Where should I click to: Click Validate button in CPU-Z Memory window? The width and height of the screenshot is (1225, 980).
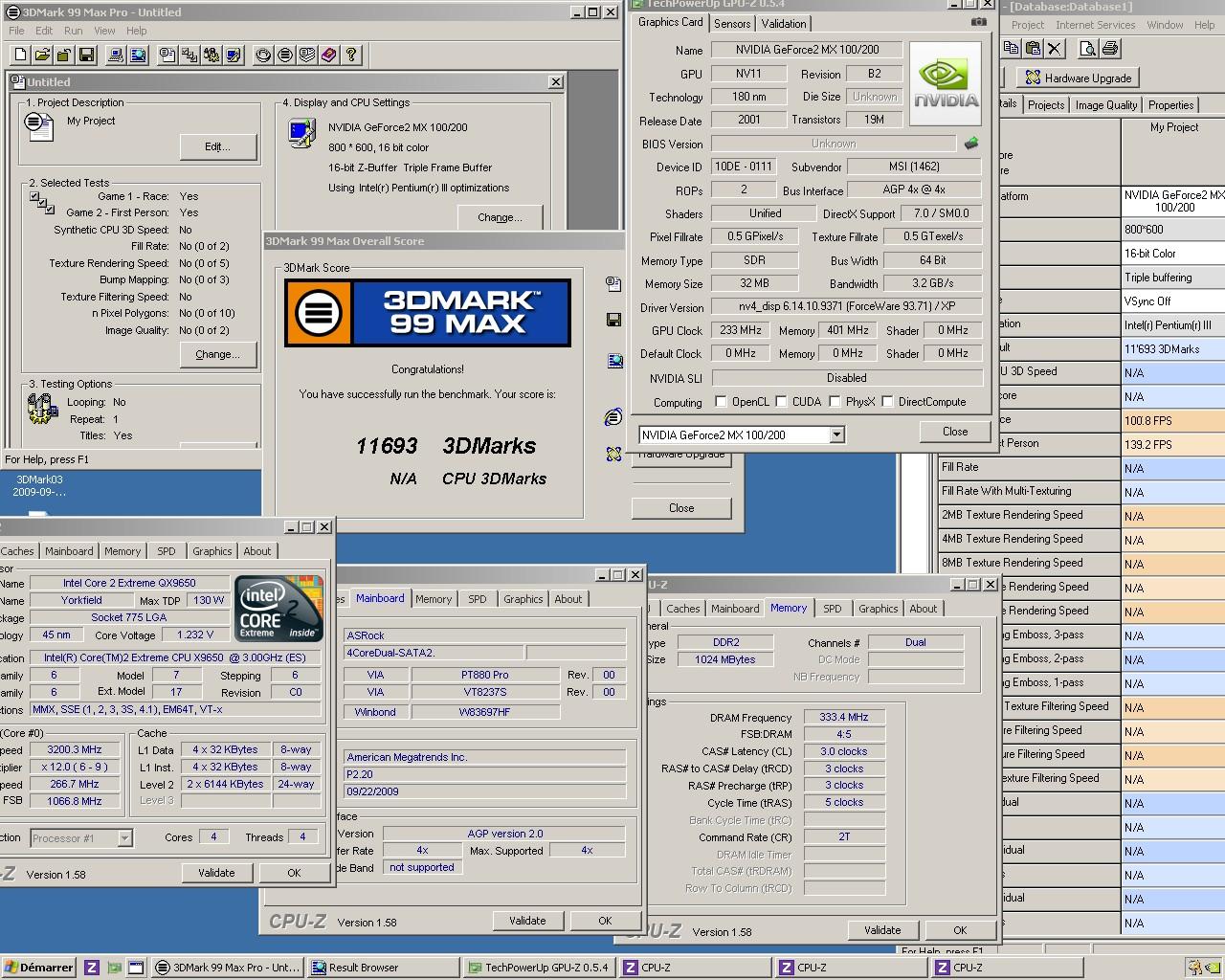click(x=882, y=930)
